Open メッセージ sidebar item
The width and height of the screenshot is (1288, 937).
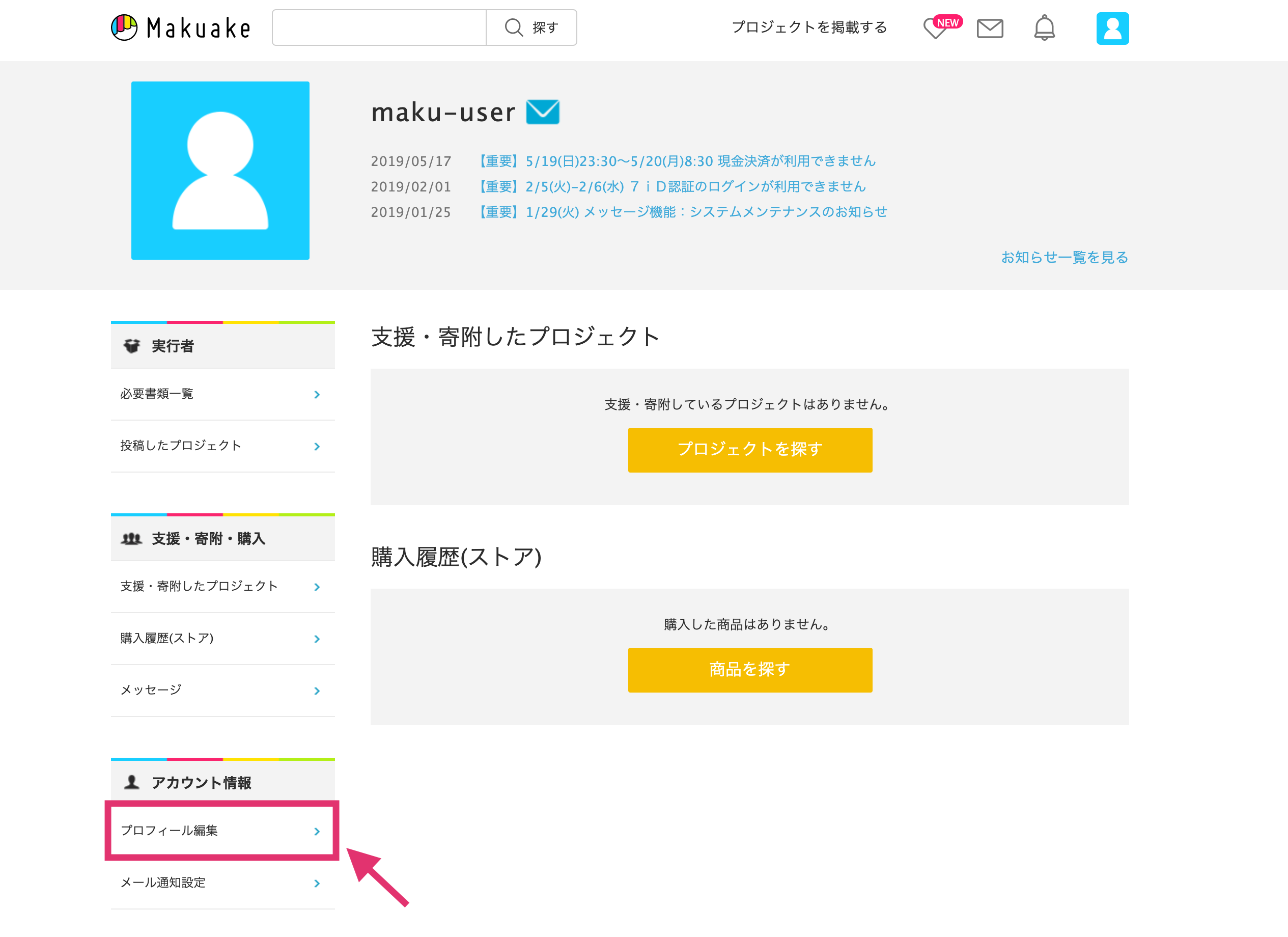pos(222,691)
